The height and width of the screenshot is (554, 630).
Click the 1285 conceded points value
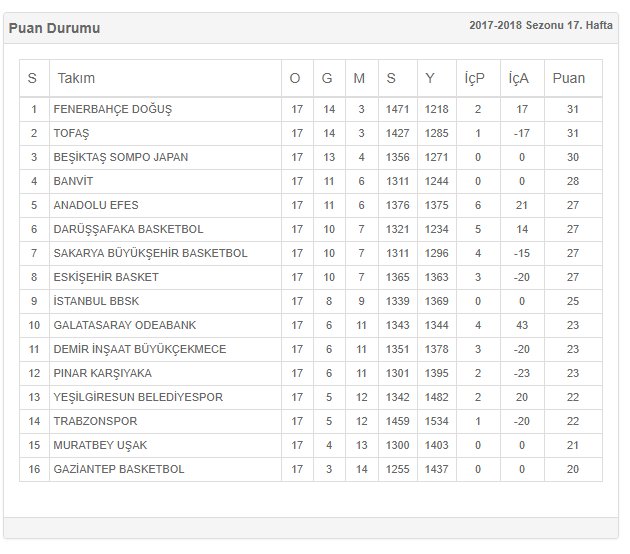pyautogui.click(x=436, y=133)
